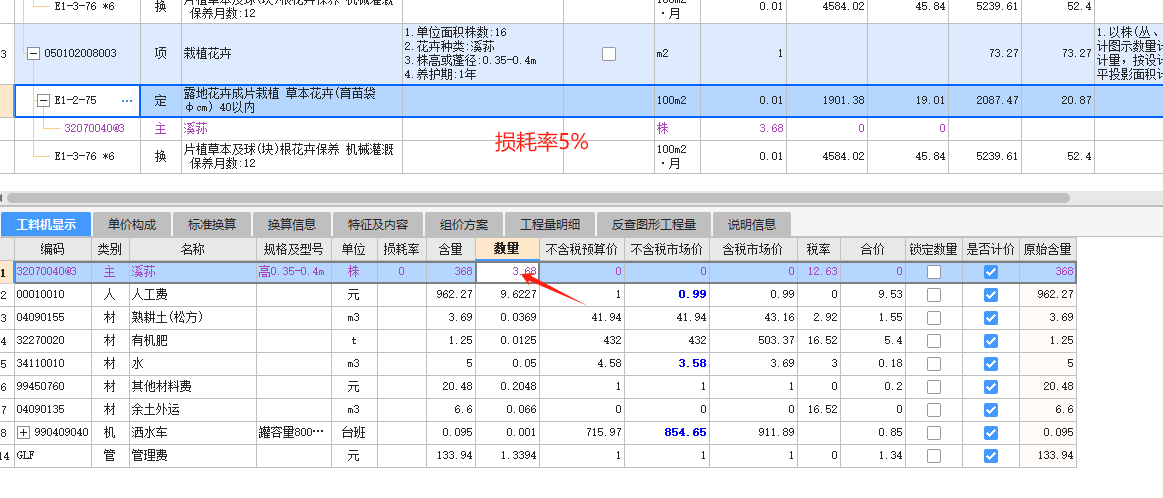
Task: Uncheck 是否计价 for the 水 row
Action: point(990,364)
